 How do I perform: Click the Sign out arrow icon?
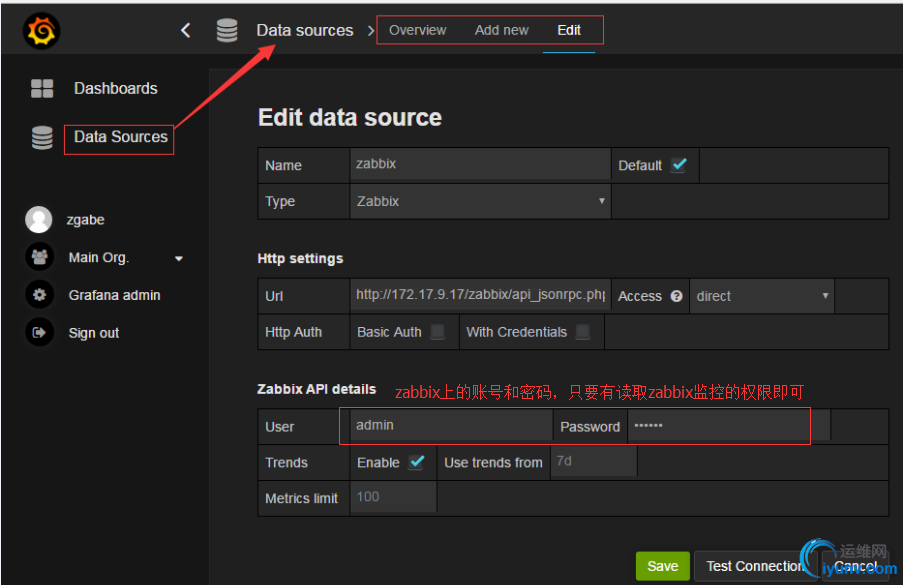[x=39, y=332]
